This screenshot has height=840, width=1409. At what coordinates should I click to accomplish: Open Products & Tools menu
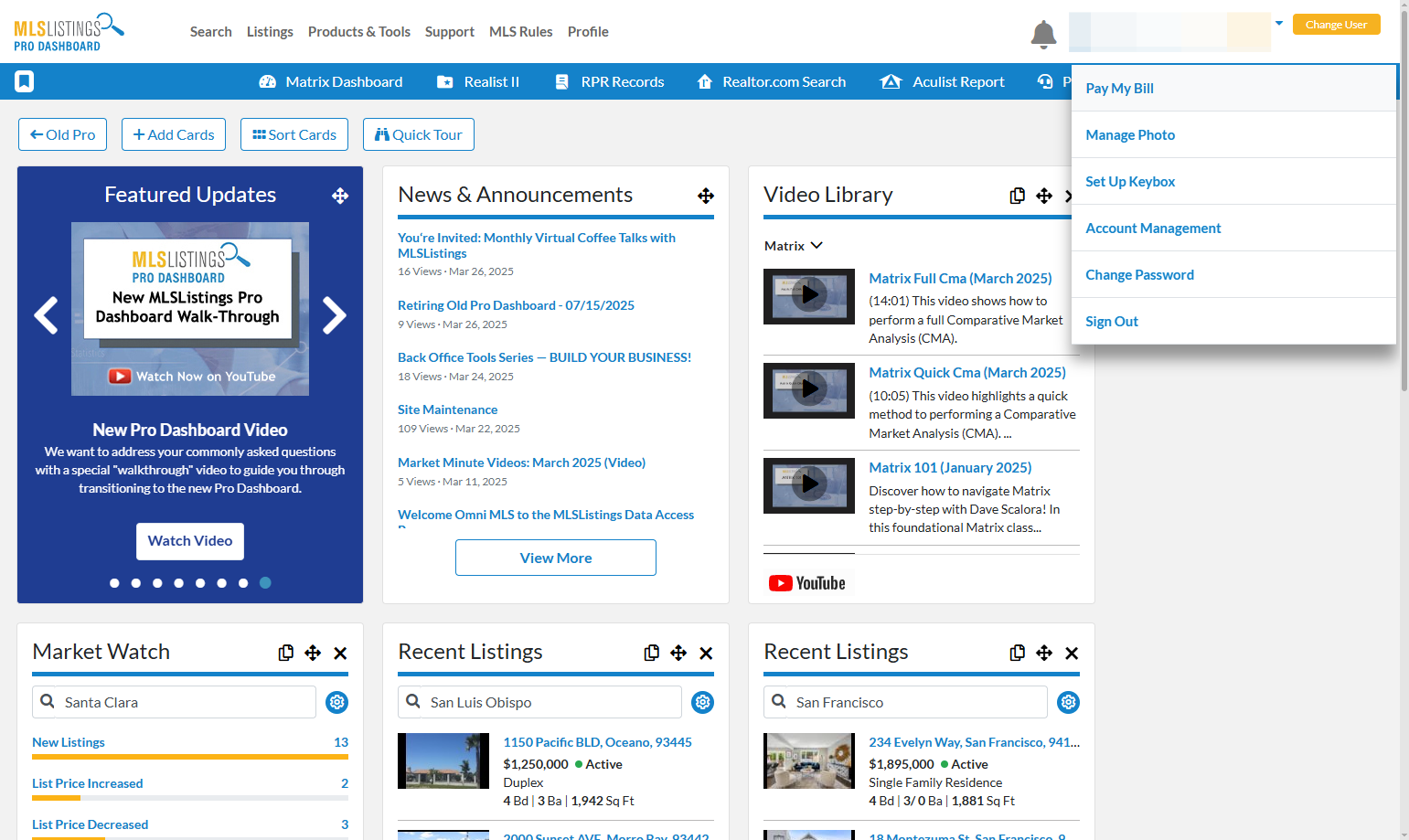click(359, 32)
